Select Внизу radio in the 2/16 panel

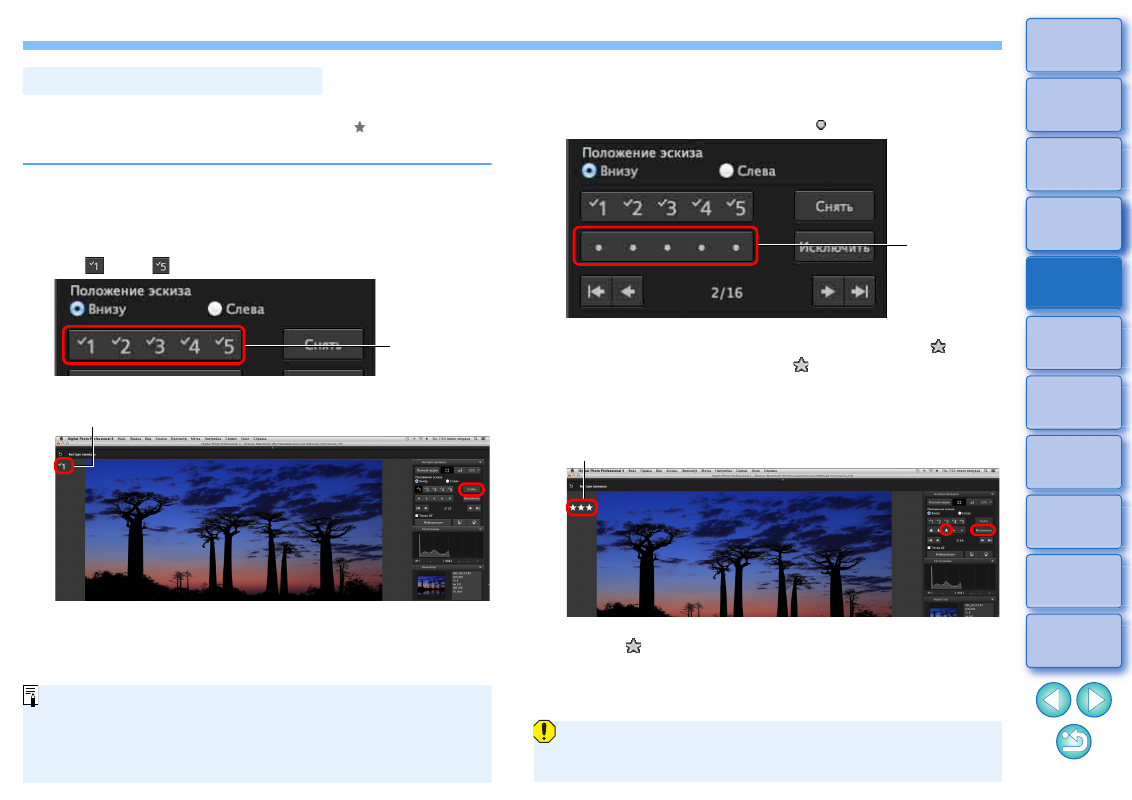coord(589,171)
